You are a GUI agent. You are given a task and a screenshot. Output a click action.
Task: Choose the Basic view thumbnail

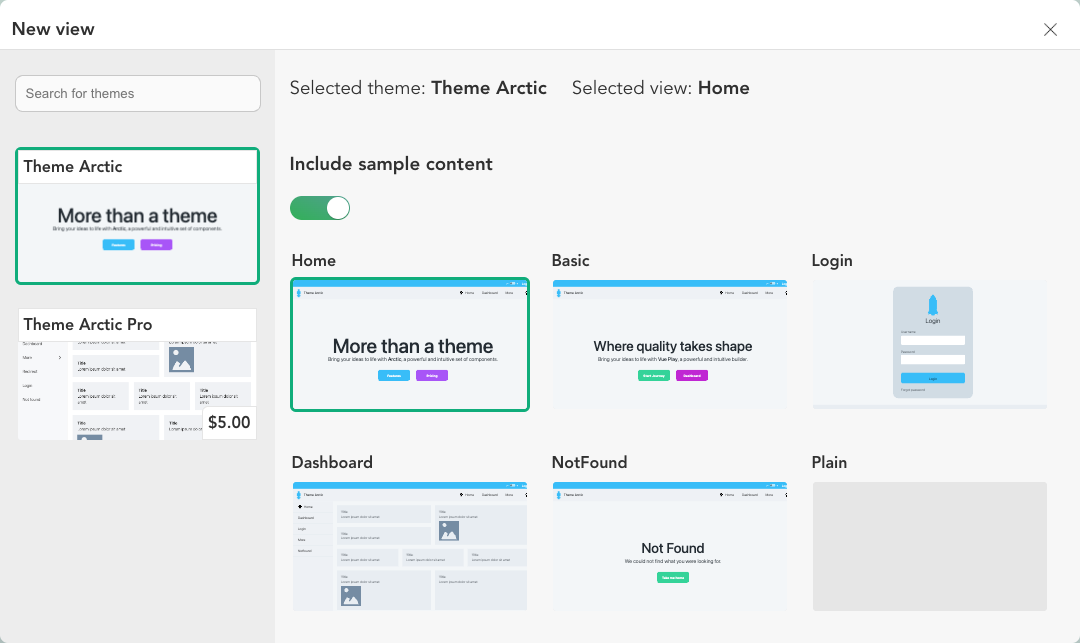pyautogui.click(x=669, y=344)
